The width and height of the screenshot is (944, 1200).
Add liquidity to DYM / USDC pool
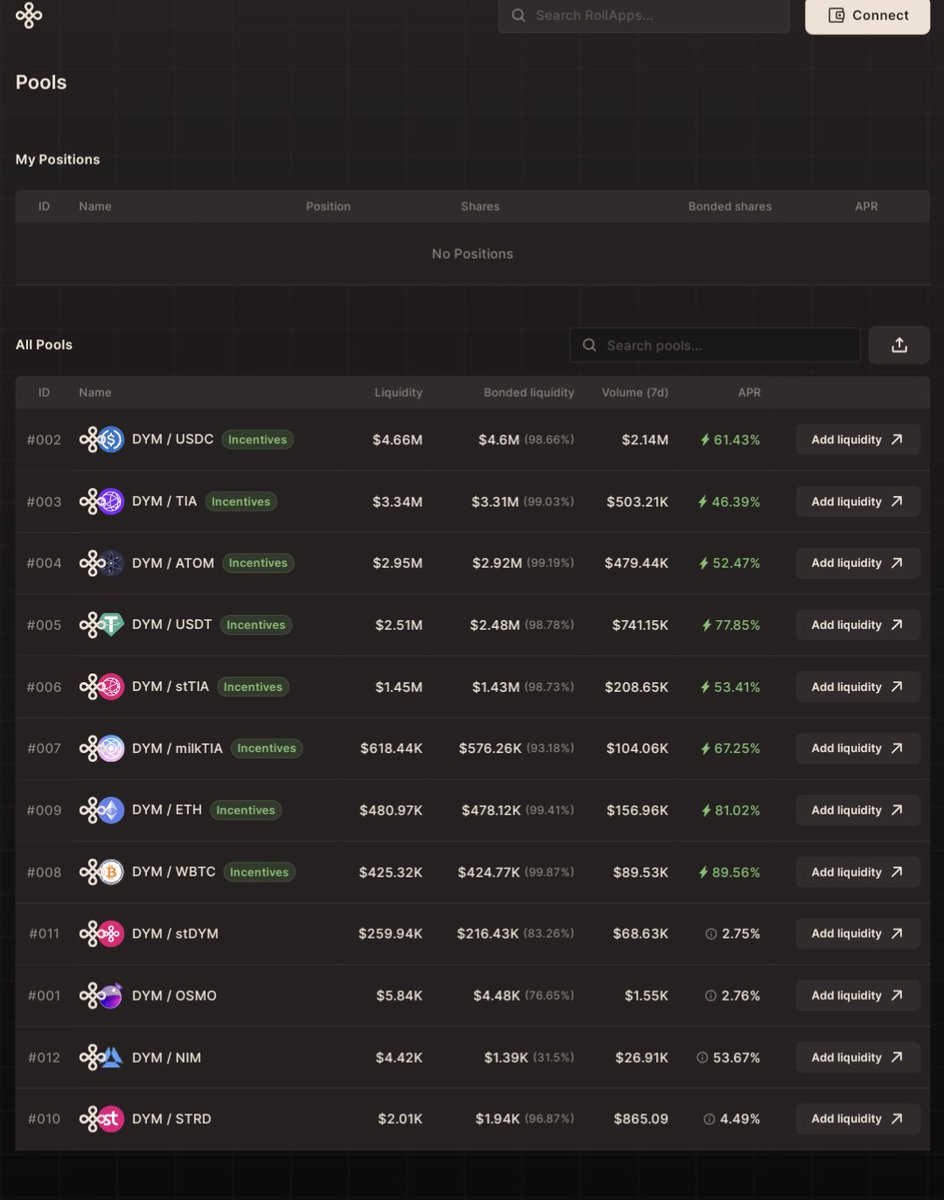pyautogui.click(x=858, y=439)
